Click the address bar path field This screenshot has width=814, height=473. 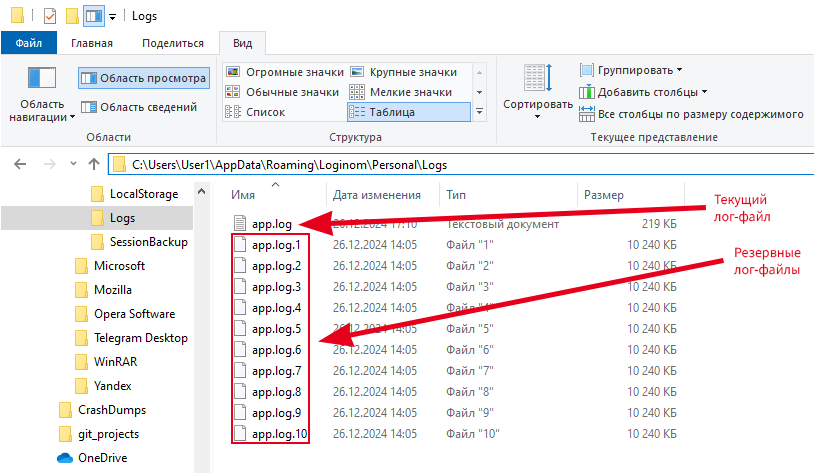pos(461,165)
